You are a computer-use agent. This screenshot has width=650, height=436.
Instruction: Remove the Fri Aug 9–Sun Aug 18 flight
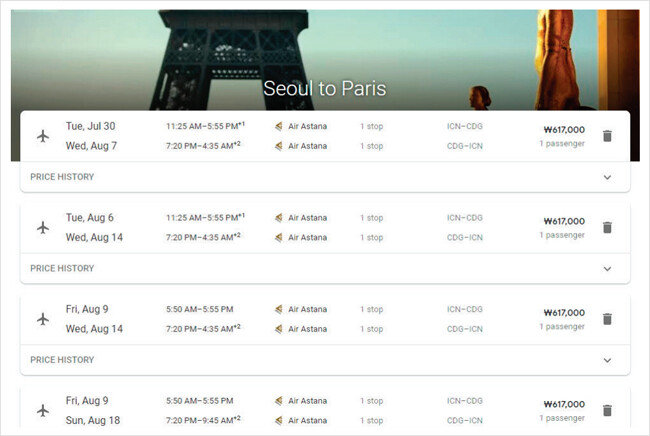[607, 411]
